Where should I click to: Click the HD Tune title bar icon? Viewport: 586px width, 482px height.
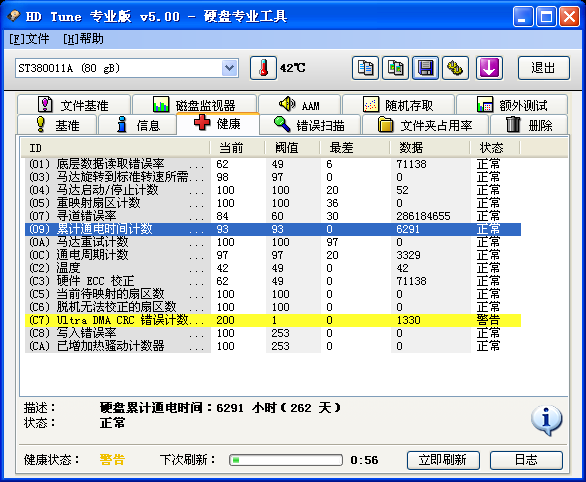pyautogui.click(x=13, y=16)
